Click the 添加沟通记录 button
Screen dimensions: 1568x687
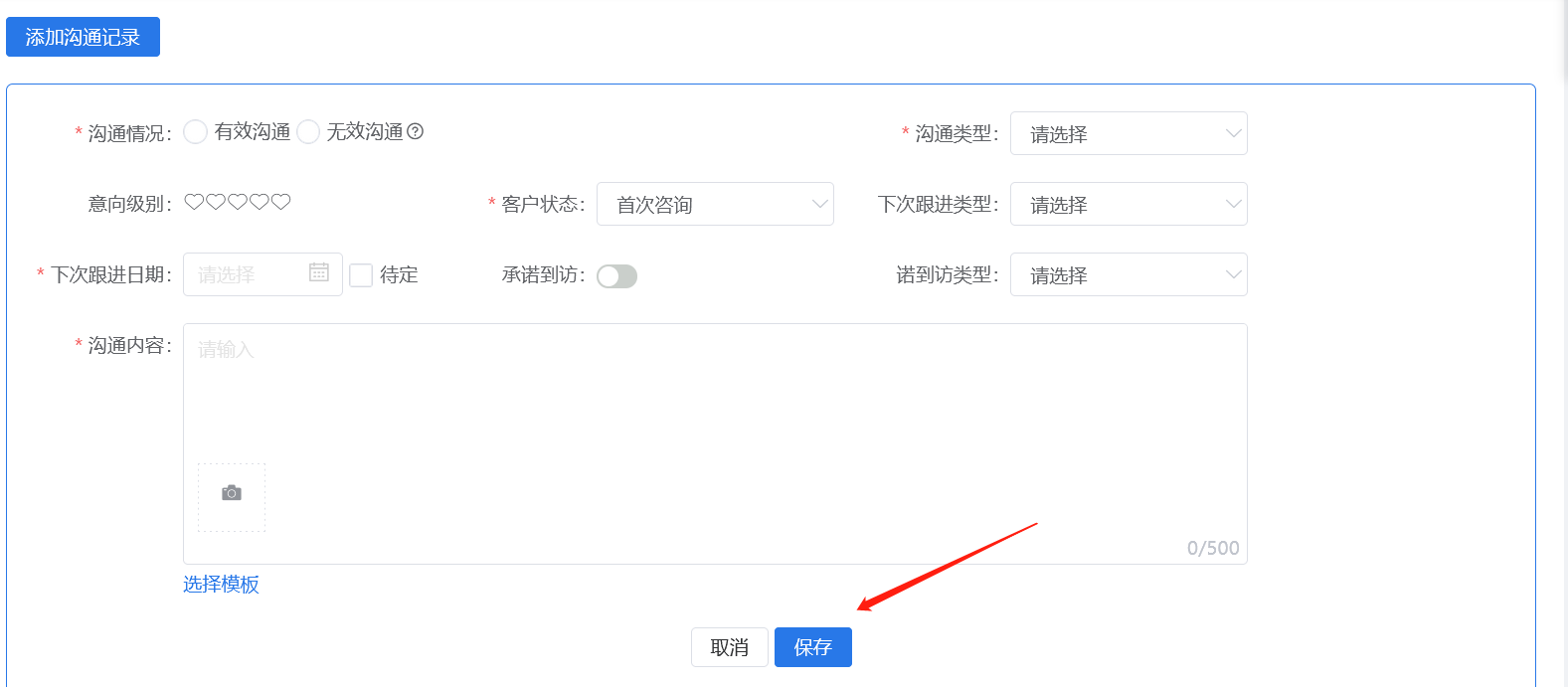click(83, 37)
